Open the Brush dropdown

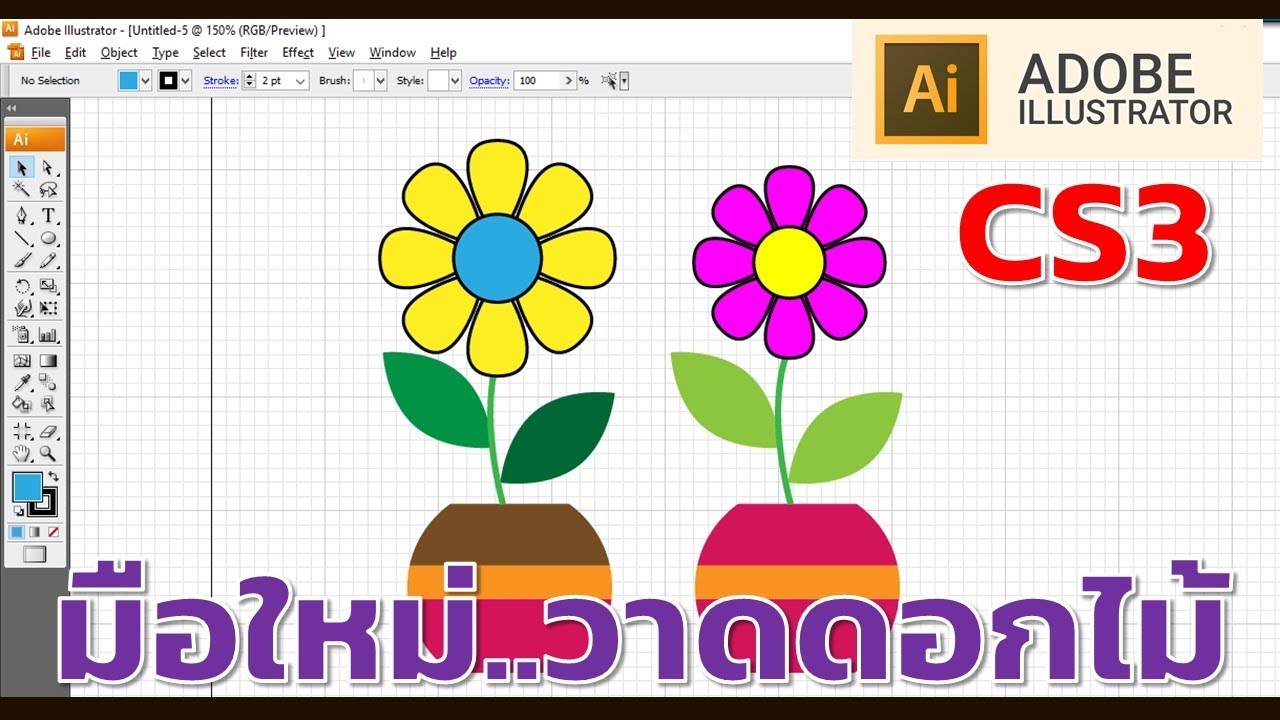click(x=380, y=81)
